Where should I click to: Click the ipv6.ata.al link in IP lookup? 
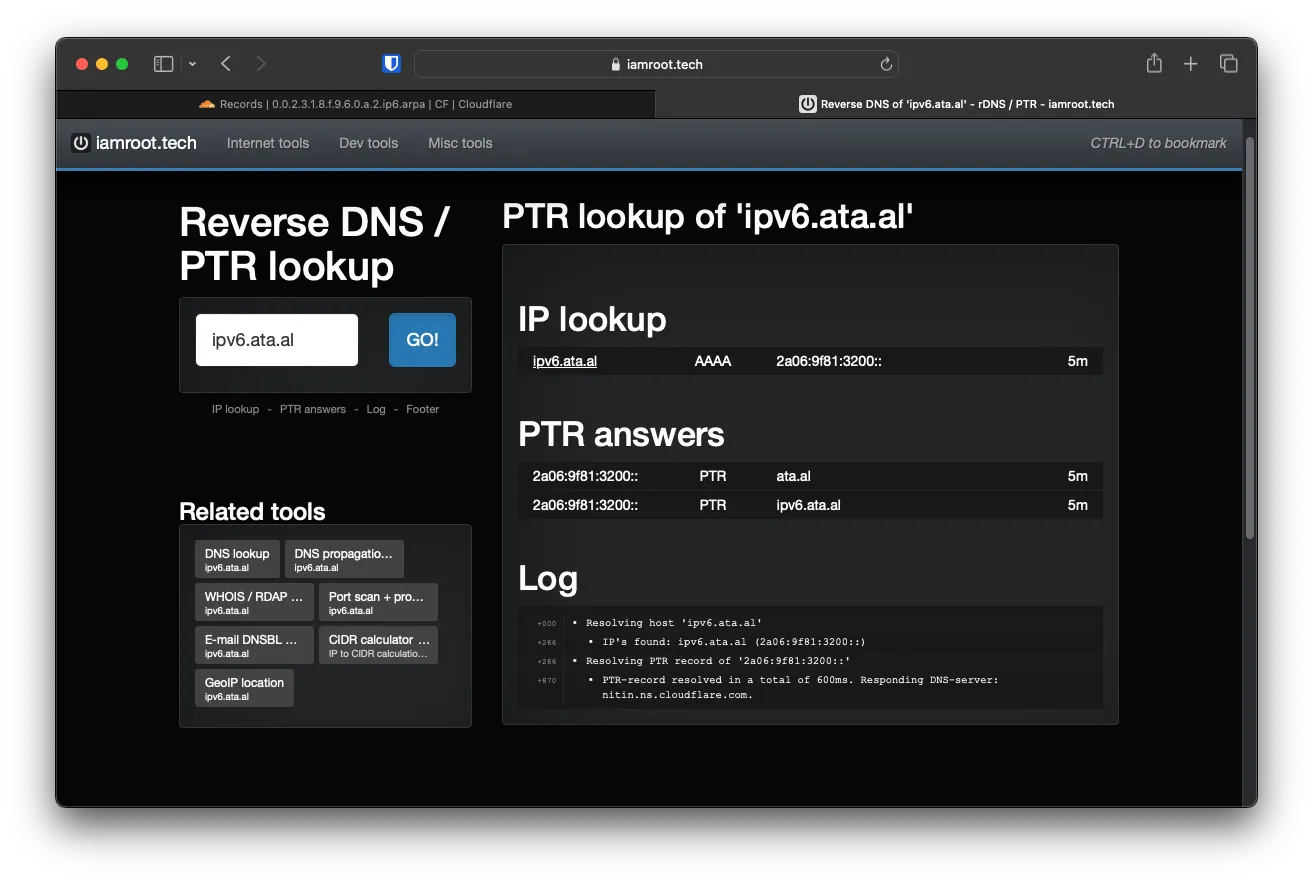point(564,361)
